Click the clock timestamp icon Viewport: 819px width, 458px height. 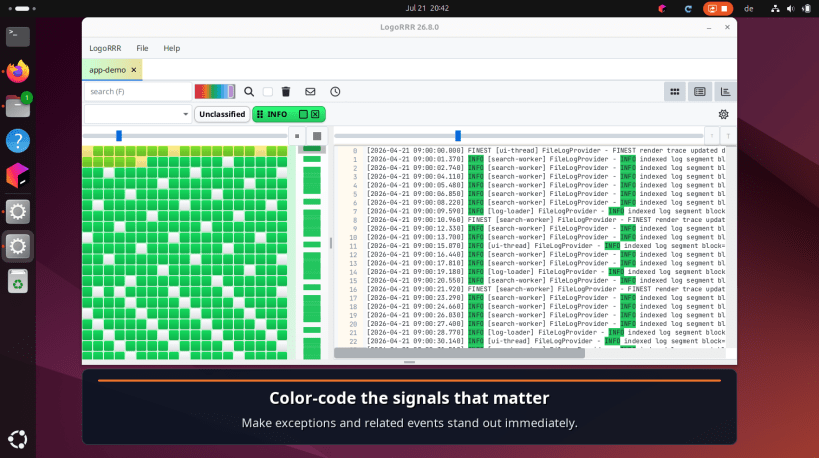[335, 92]
